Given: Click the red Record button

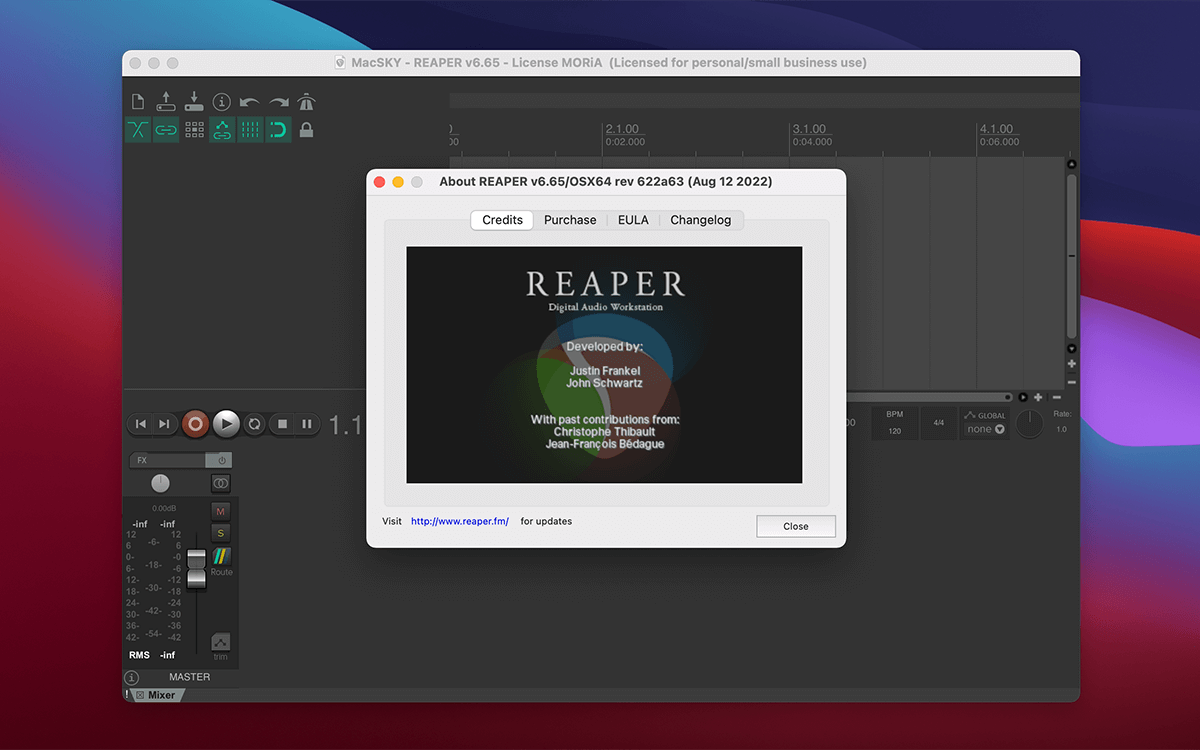Looking at the screenshot, I should (x=196, y=424).
